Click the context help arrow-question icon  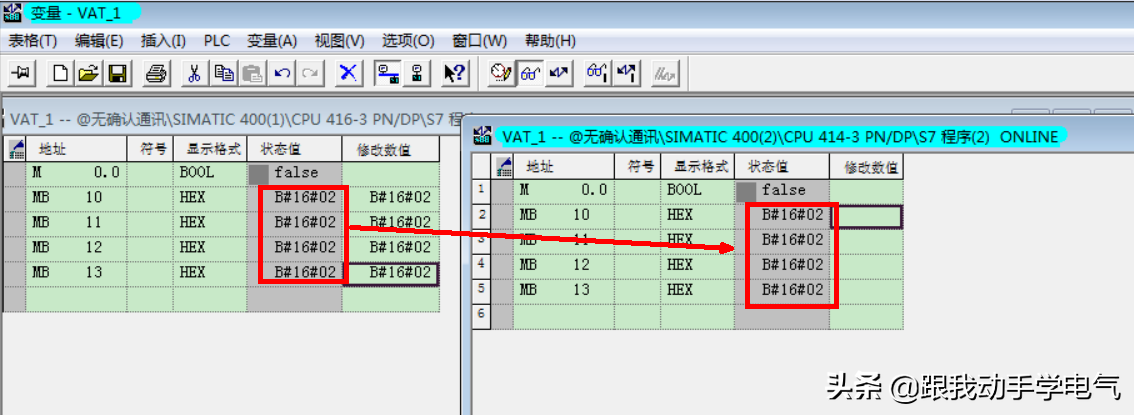[x=455, y=73]
